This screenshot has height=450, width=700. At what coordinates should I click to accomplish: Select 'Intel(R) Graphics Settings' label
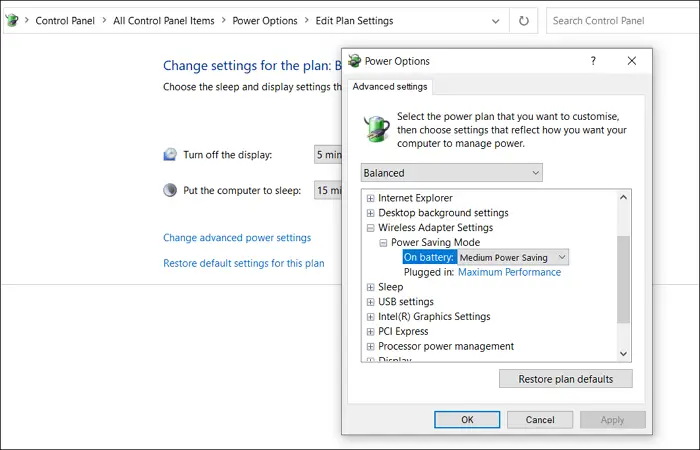click(434, 317)
